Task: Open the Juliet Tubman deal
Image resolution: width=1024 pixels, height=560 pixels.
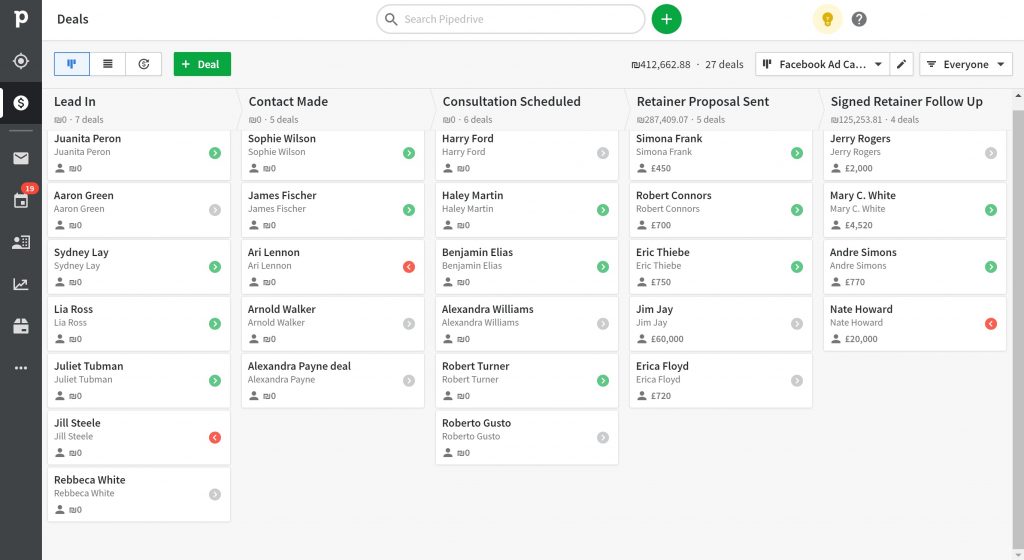Action: coord(138,381)
